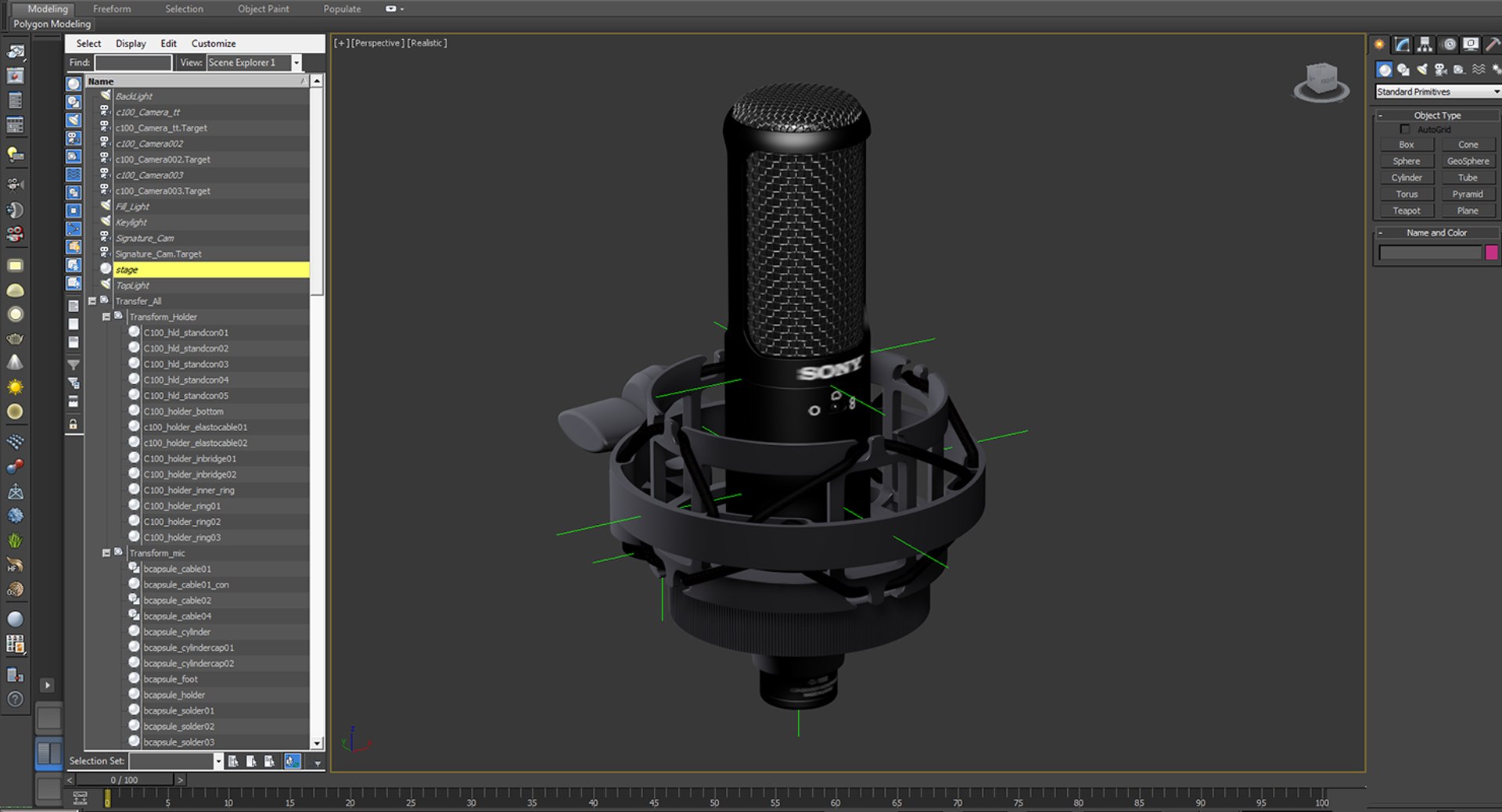Click the Torus primitive button
The height and width of the screenshot is (812, 1502).
pos(1406,194)
